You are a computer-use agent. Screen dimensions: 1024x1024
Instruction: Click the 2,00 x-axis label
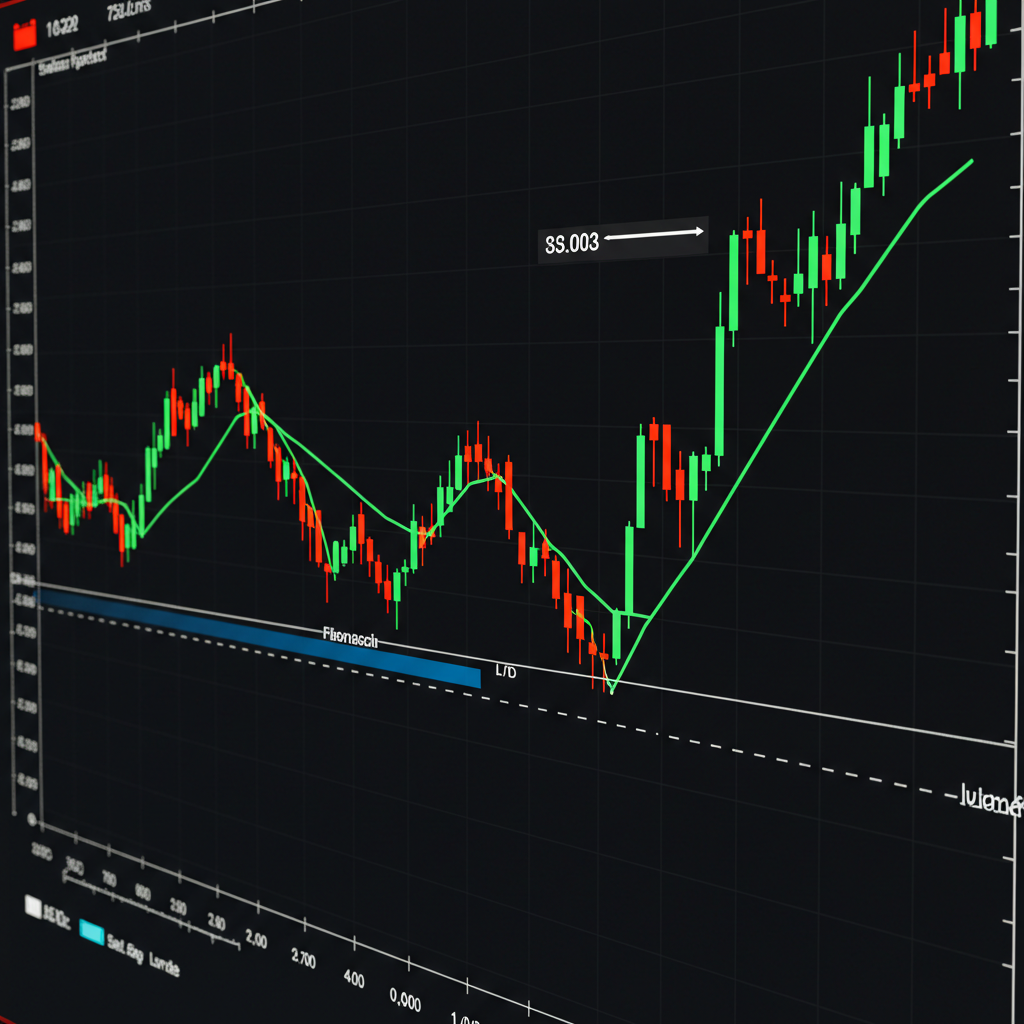[256, 939]
